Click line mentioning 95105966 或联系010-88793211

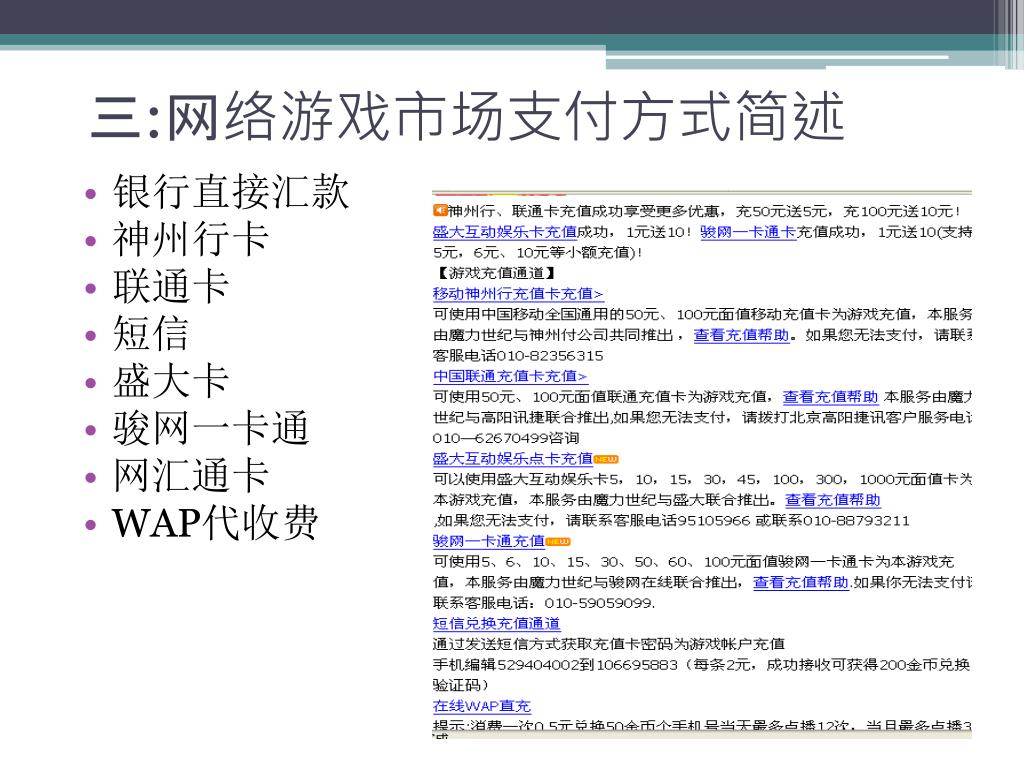tap(671, 520)
